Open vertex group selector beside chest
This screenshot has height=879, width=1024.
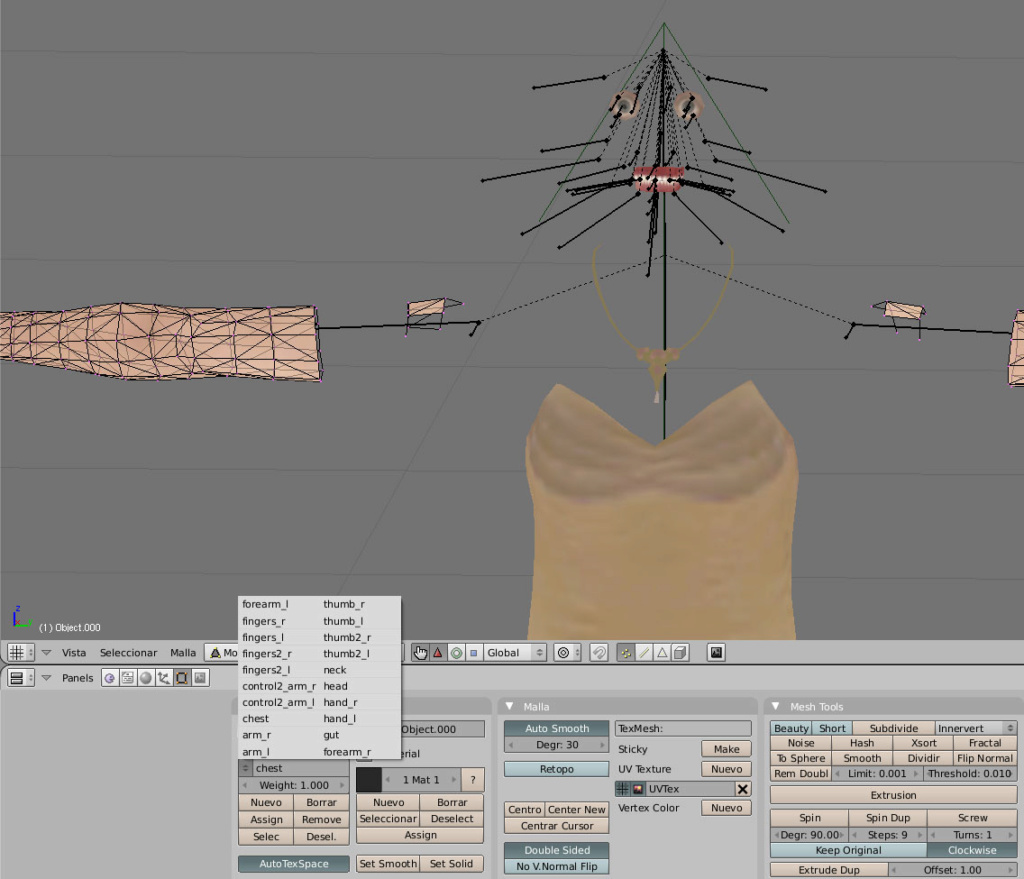[x=246, y=768]
